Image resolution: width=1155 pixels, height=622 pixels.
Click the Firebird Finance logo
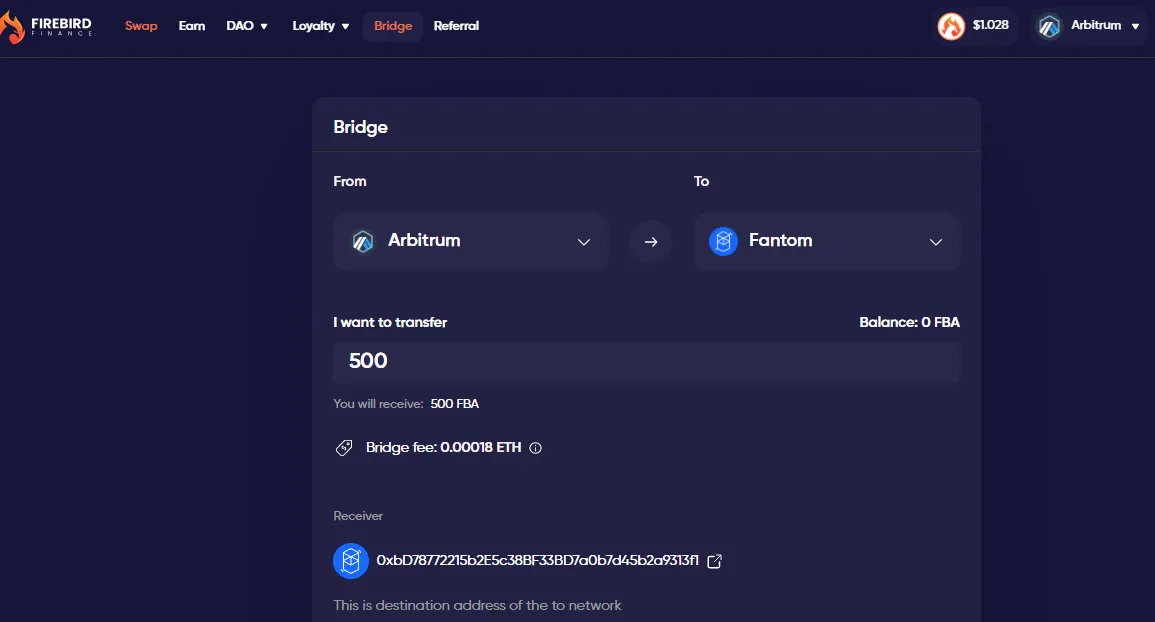(x=46, y=27)
